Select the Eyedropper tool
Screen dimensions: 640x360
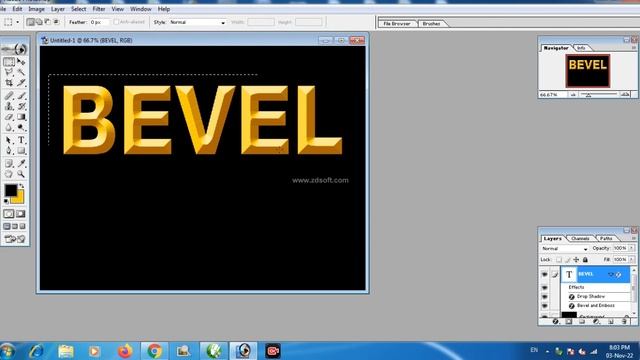(x=21, y=164)
